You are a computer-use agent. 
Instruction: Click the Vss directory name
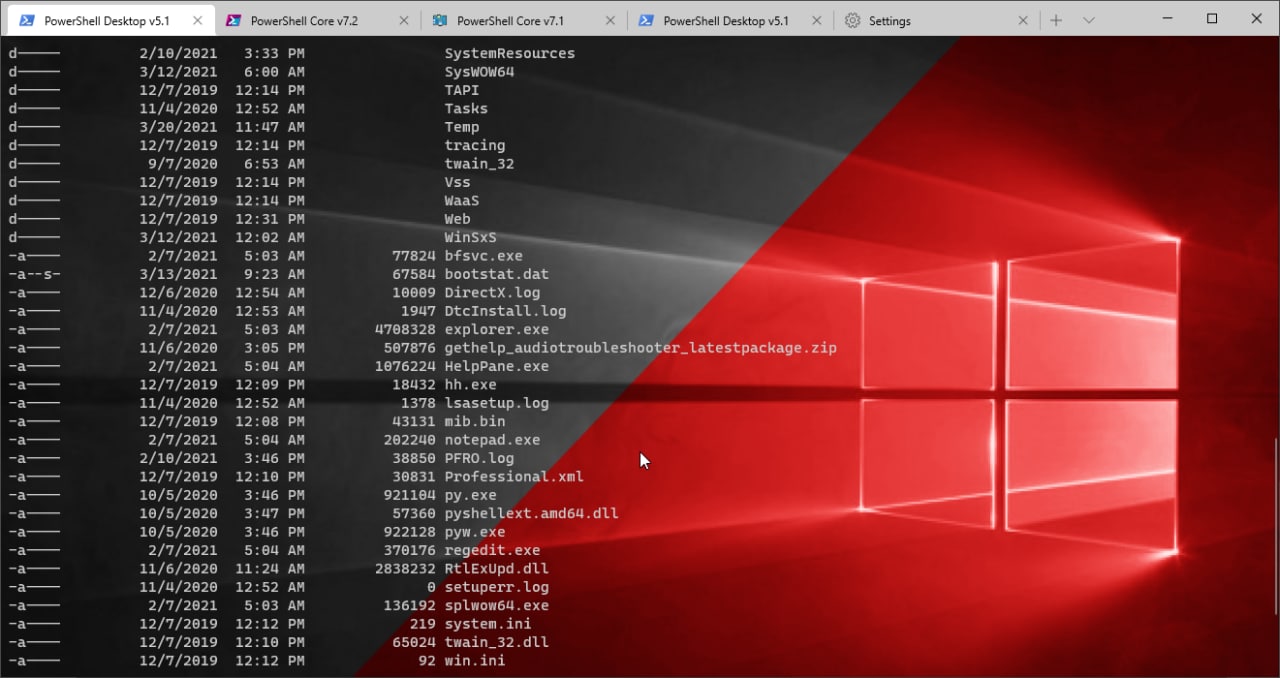[x=458, y=182]
